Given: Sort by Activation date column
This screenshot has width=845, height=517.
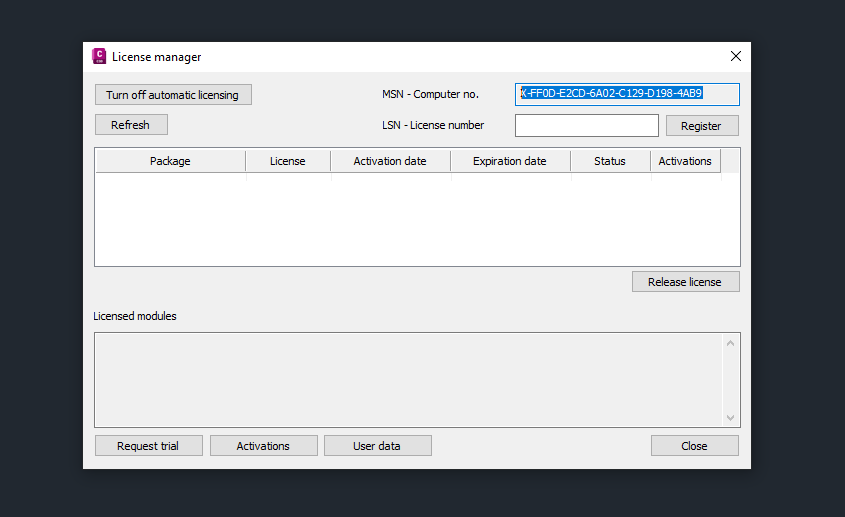Looking at the screenshot, I should click(x=390, y=161).
